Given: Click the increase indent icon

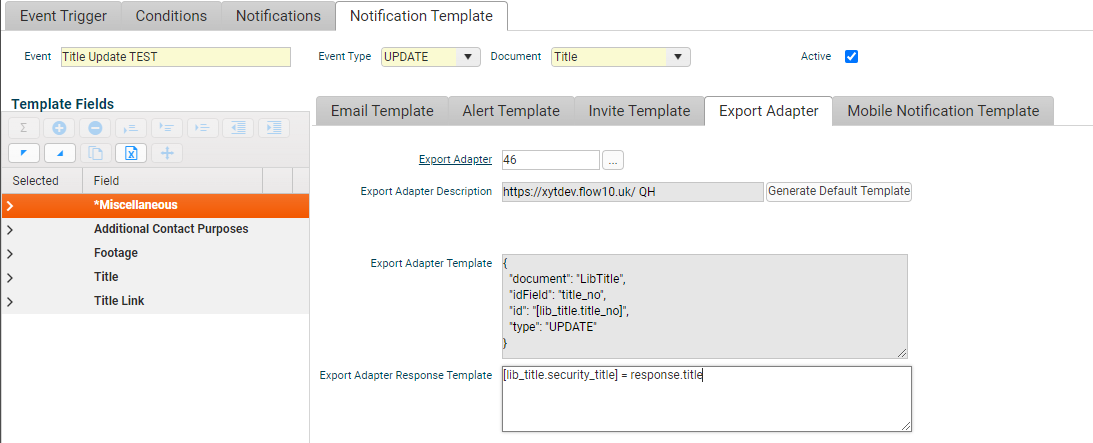Looking at the screenshot, I should click(x=273, y=128).
